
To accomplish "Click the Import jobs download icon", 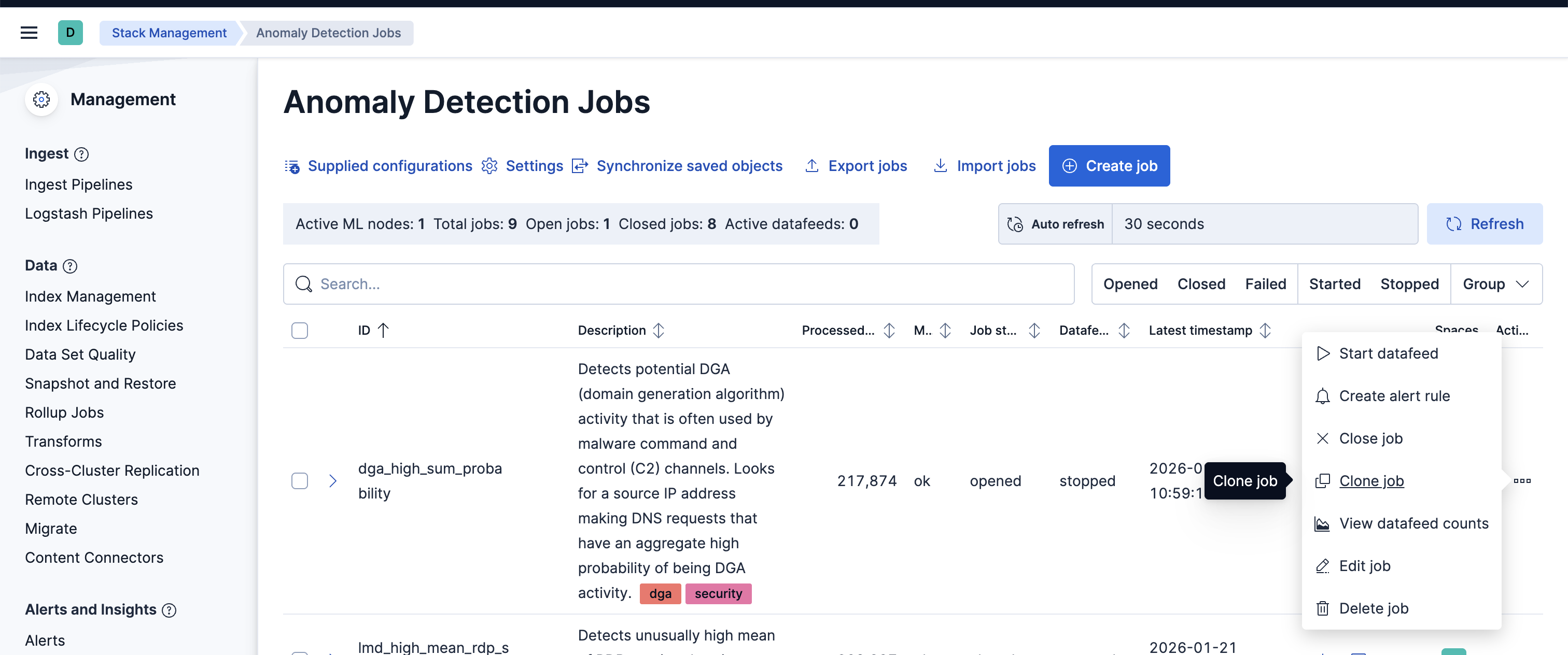I will point(941,165).
